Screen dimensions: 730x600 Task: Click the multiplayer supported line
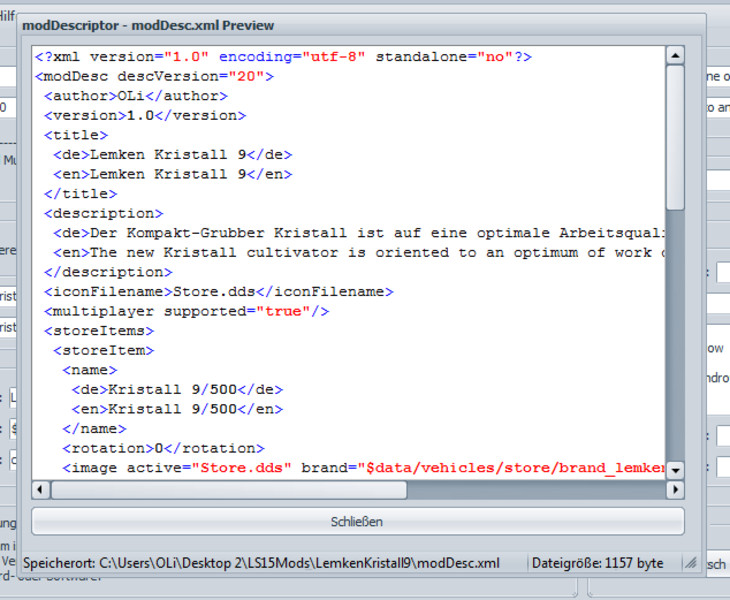(x=186, y=311)
